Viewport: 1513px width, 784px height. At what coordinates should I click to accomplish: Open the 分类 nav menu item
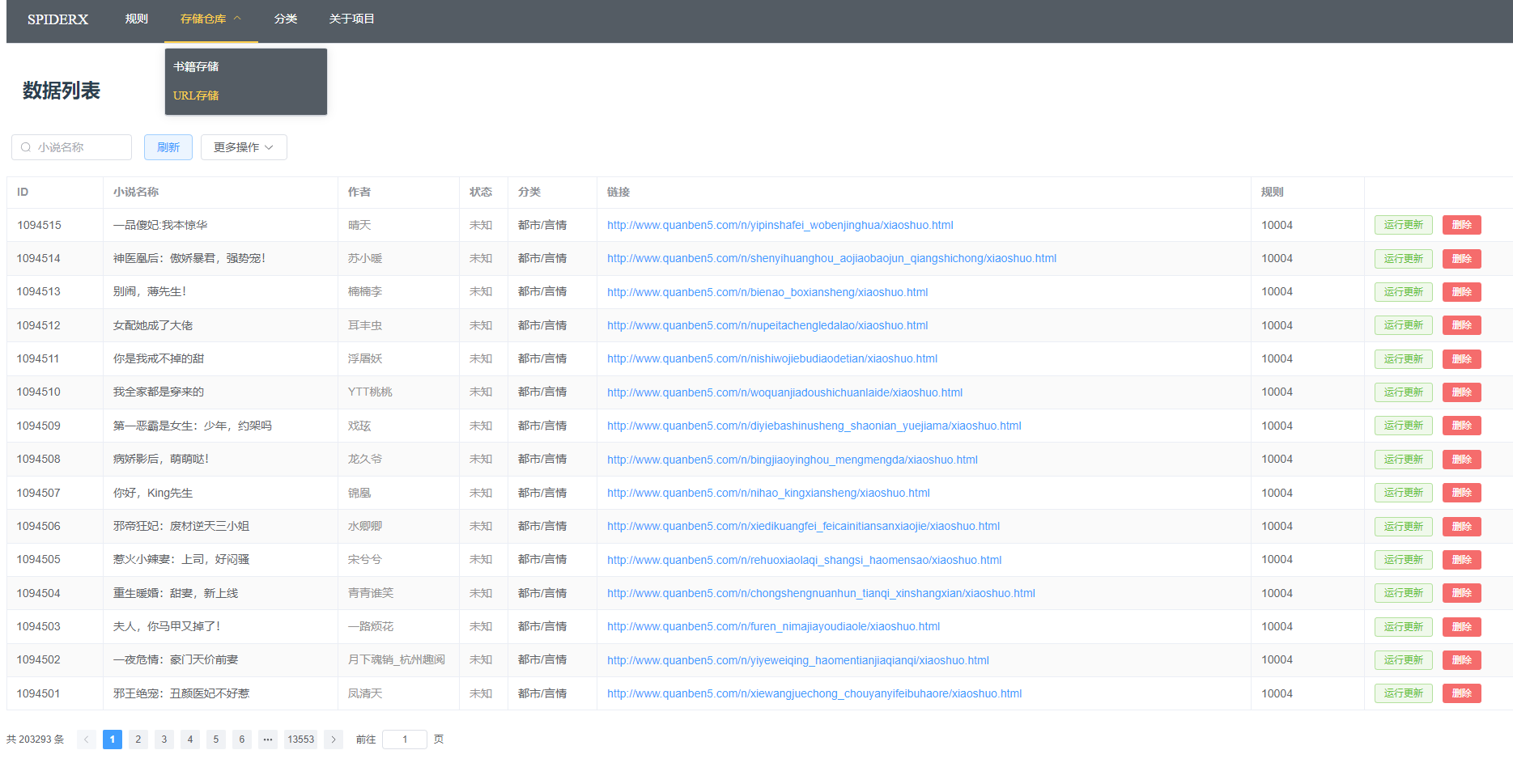tap(286, 19)
